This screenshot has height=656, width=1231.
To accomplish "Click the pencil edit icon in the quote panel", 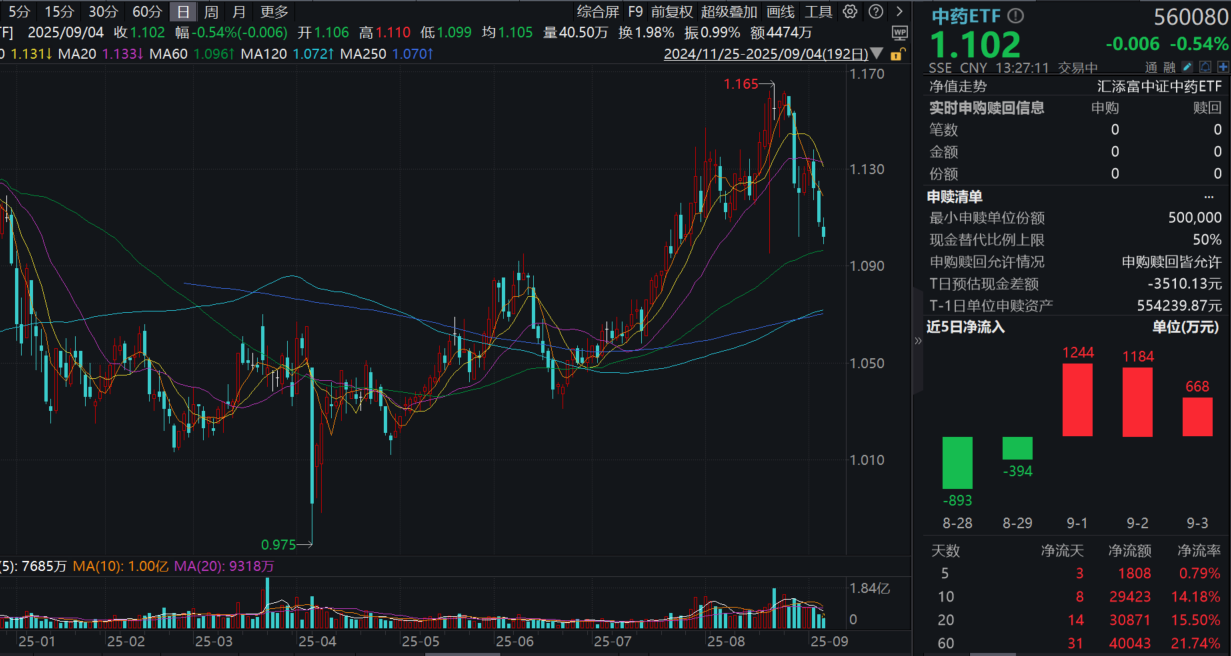I will [1186, 67].
